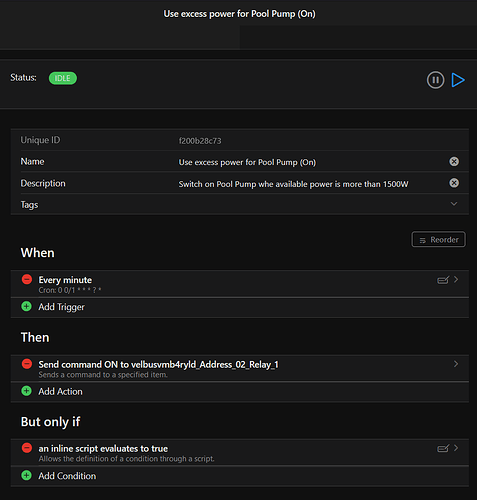Screen dimensions: 477x500
Task: Clear the Description field with the x icon
Action: 454,183
